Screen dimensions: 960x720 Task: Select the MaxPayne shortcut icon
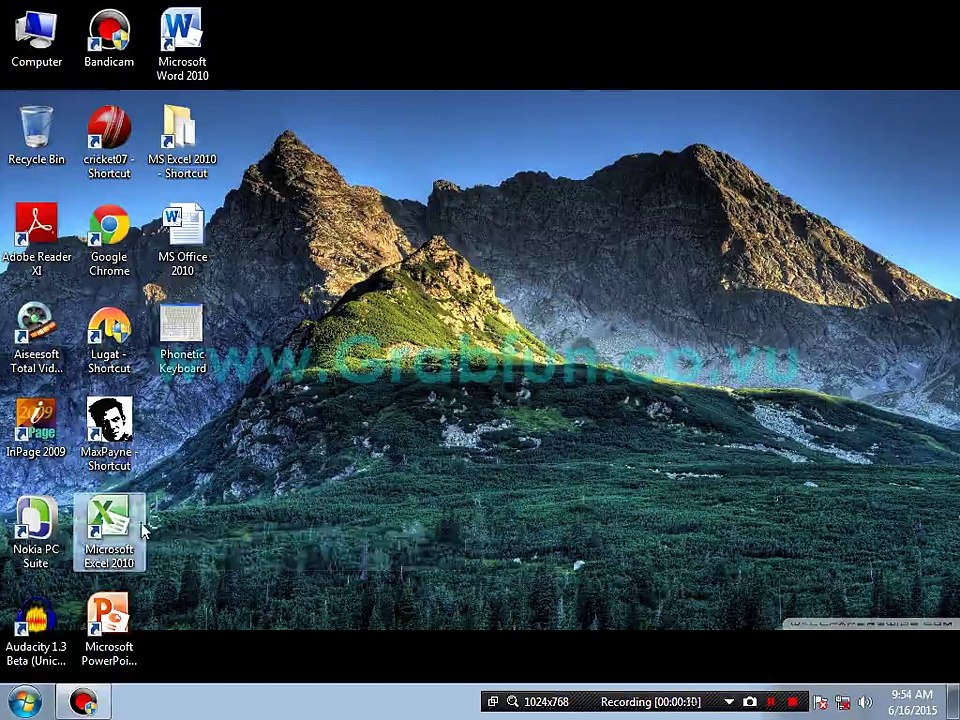(x=108, y=434)
